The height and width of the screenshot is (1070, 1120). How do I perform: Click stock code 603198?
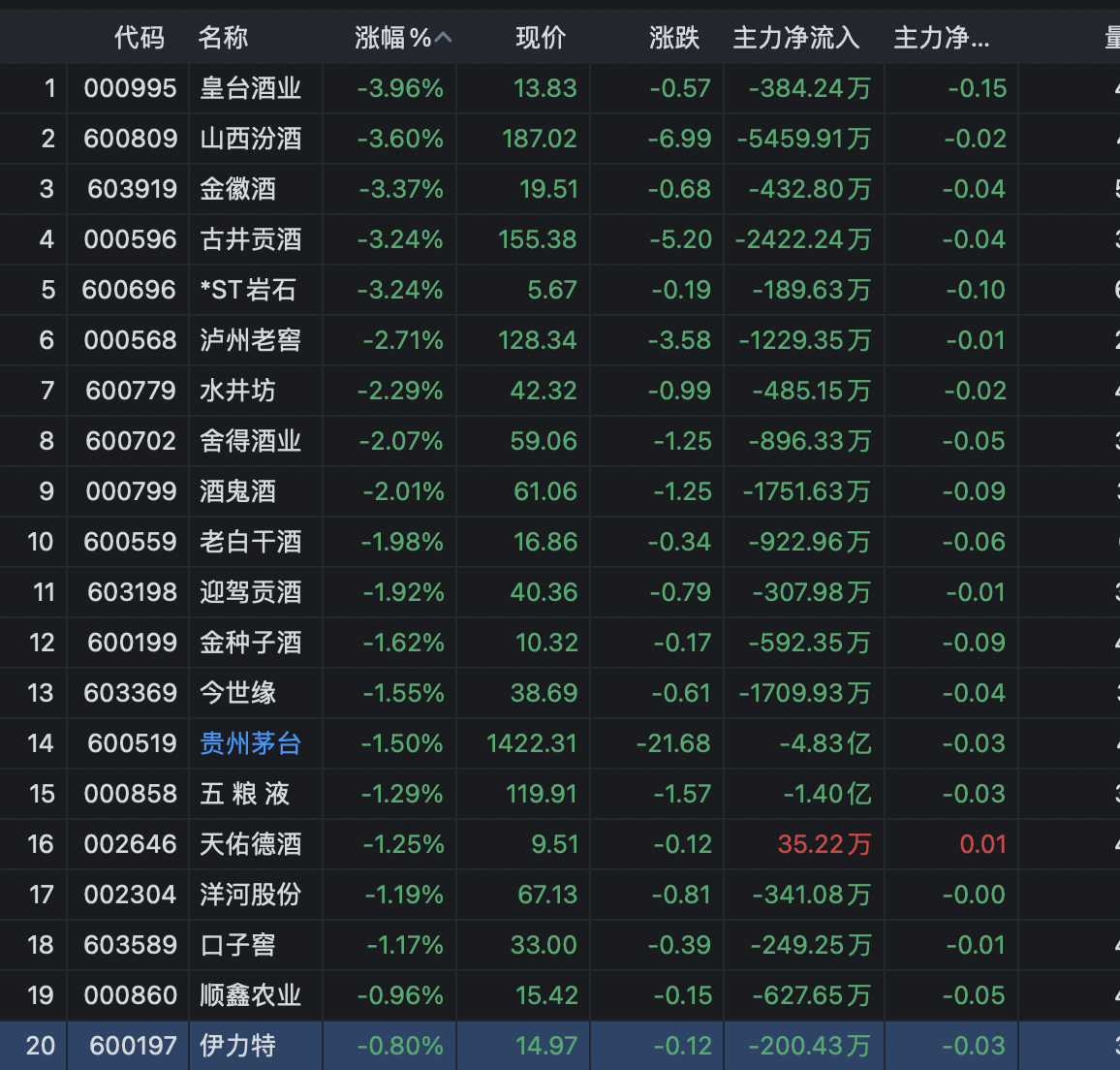pyautogui.click(x=132, y=592)
